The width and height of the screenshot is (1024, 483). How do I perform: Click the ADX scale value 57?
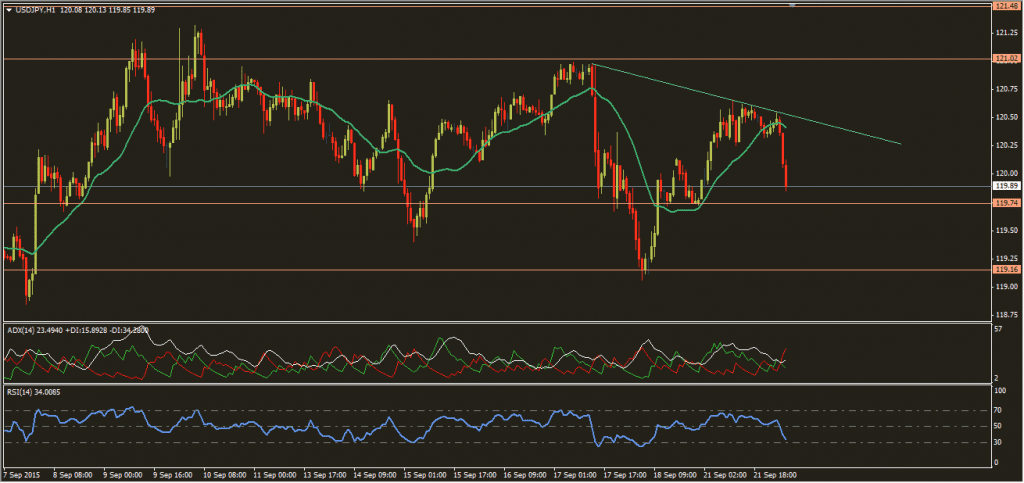(x=997, y=331)
